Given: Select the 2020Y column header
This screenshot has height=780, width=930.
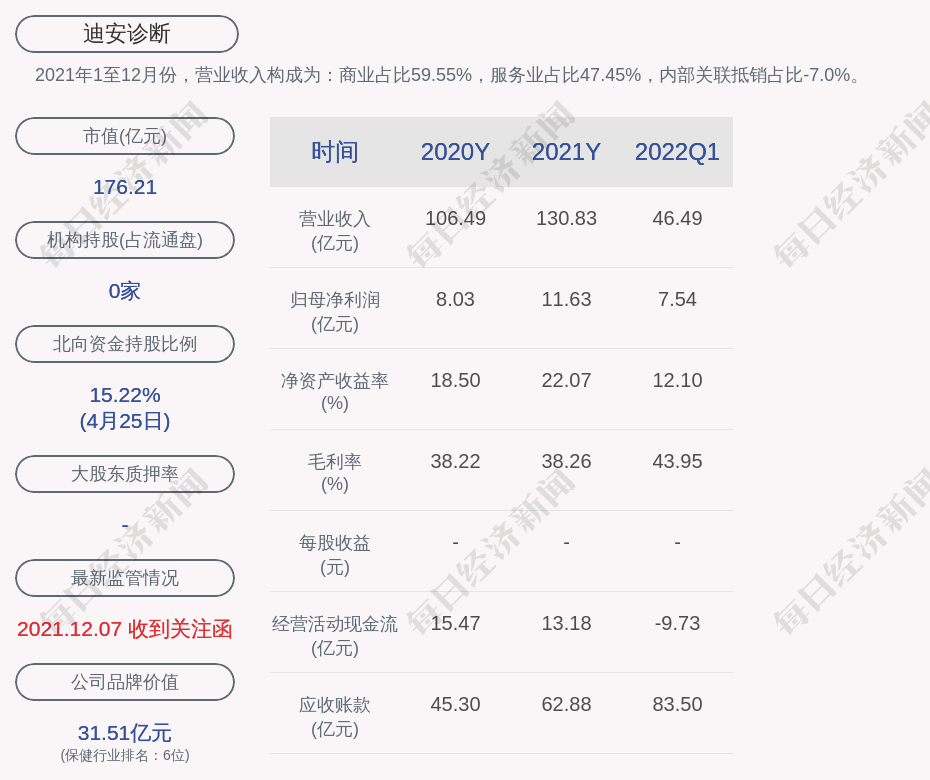Looking at the screenshot, I should (x=455, y=152).
